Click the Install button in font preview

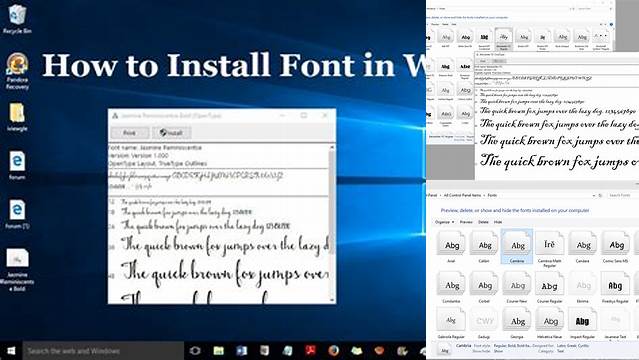pyautogui.click(x=171, y=133)
